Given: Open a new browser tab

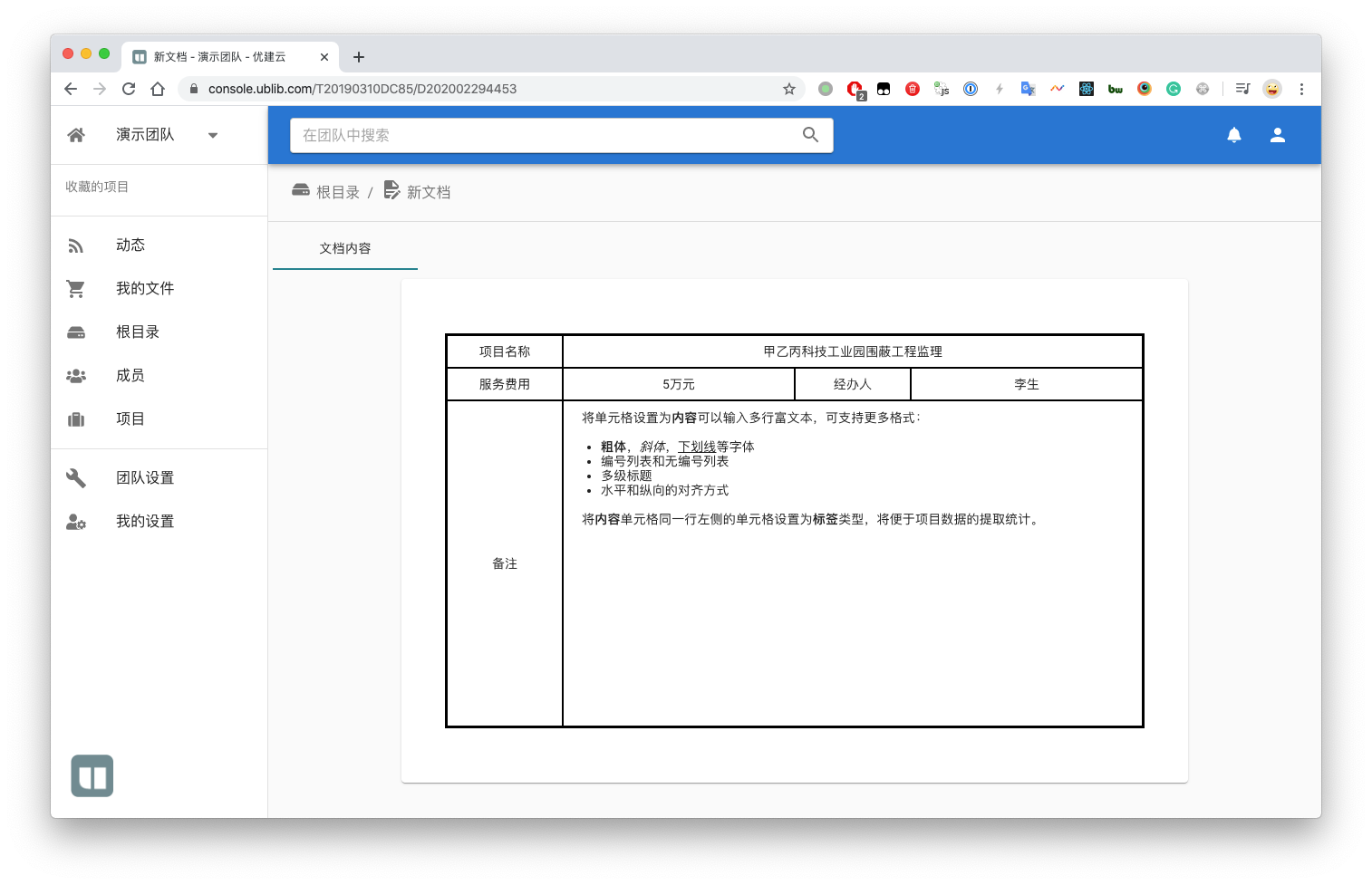Looking at the screenshot, I should point(359,57).
